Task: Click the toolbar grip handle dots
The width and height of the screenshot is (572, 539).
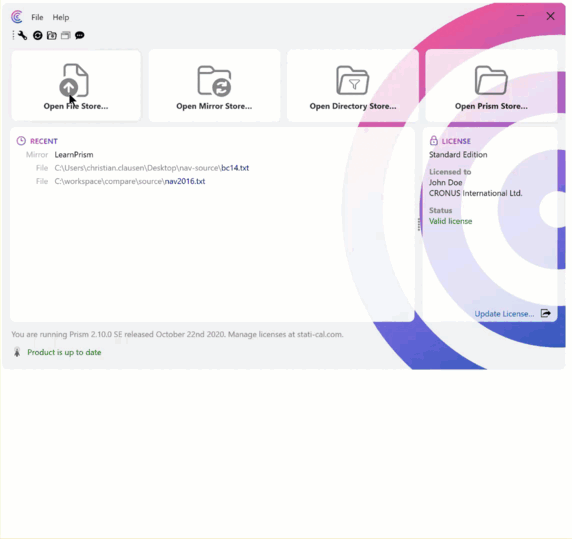Action: coord(13,35)
